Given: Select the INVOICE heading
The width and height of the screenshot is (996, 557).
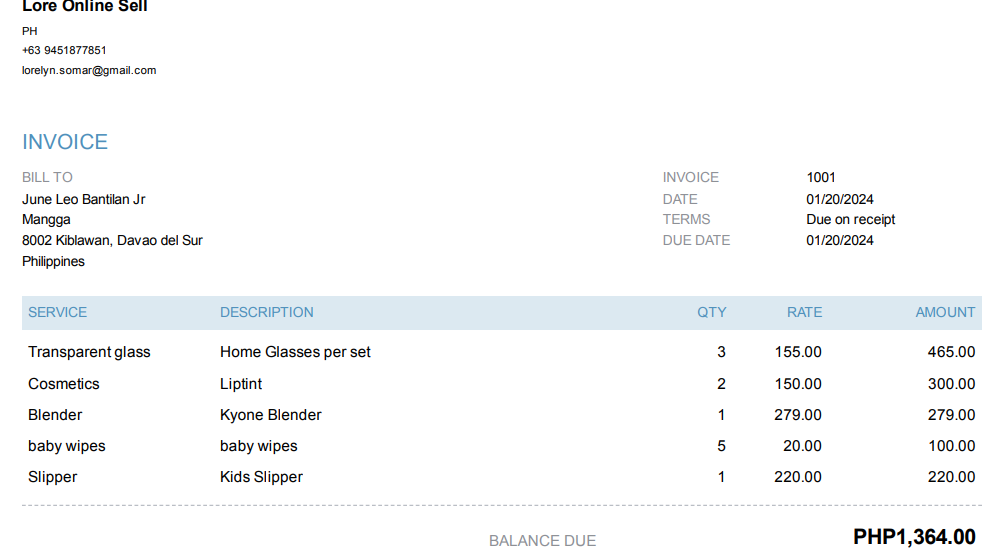Looking at the screenshot, I should coord(65,142).
